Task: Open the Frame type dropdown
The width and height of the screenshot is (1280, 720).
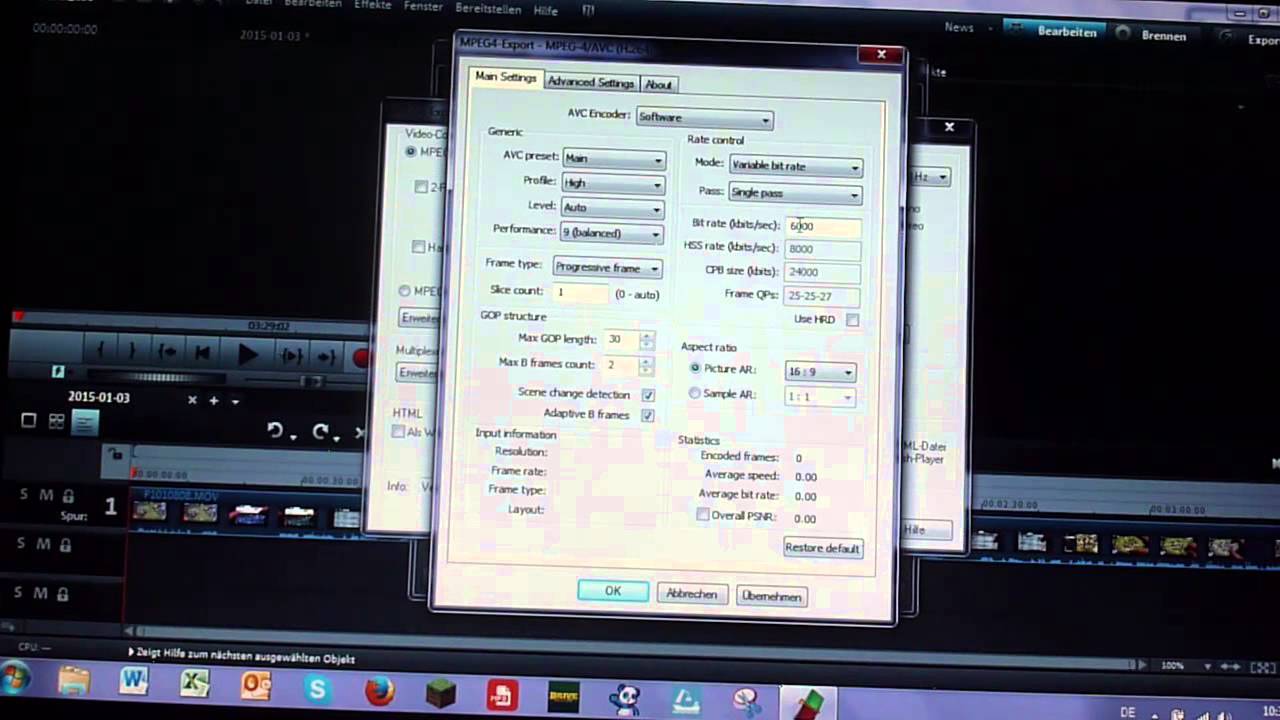Action: click(607, 268)
